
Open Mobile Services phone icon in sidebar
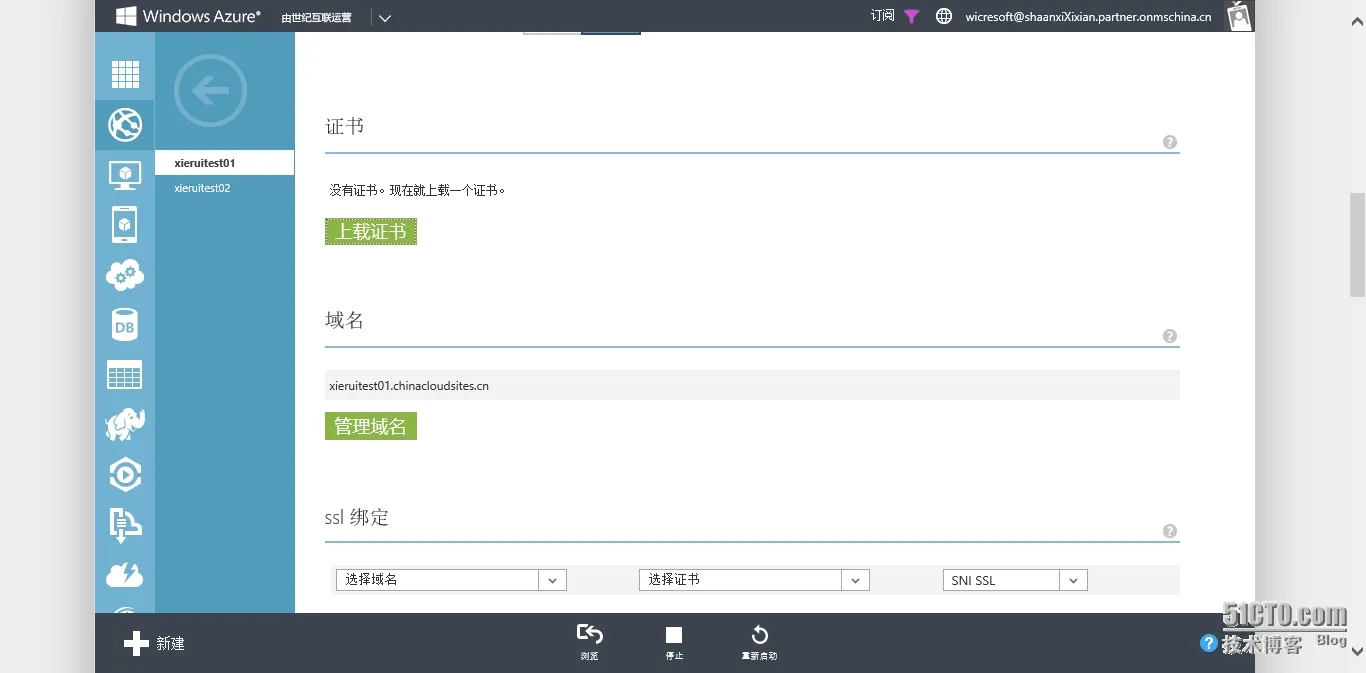pyautogui.click(x=125, y=225)
